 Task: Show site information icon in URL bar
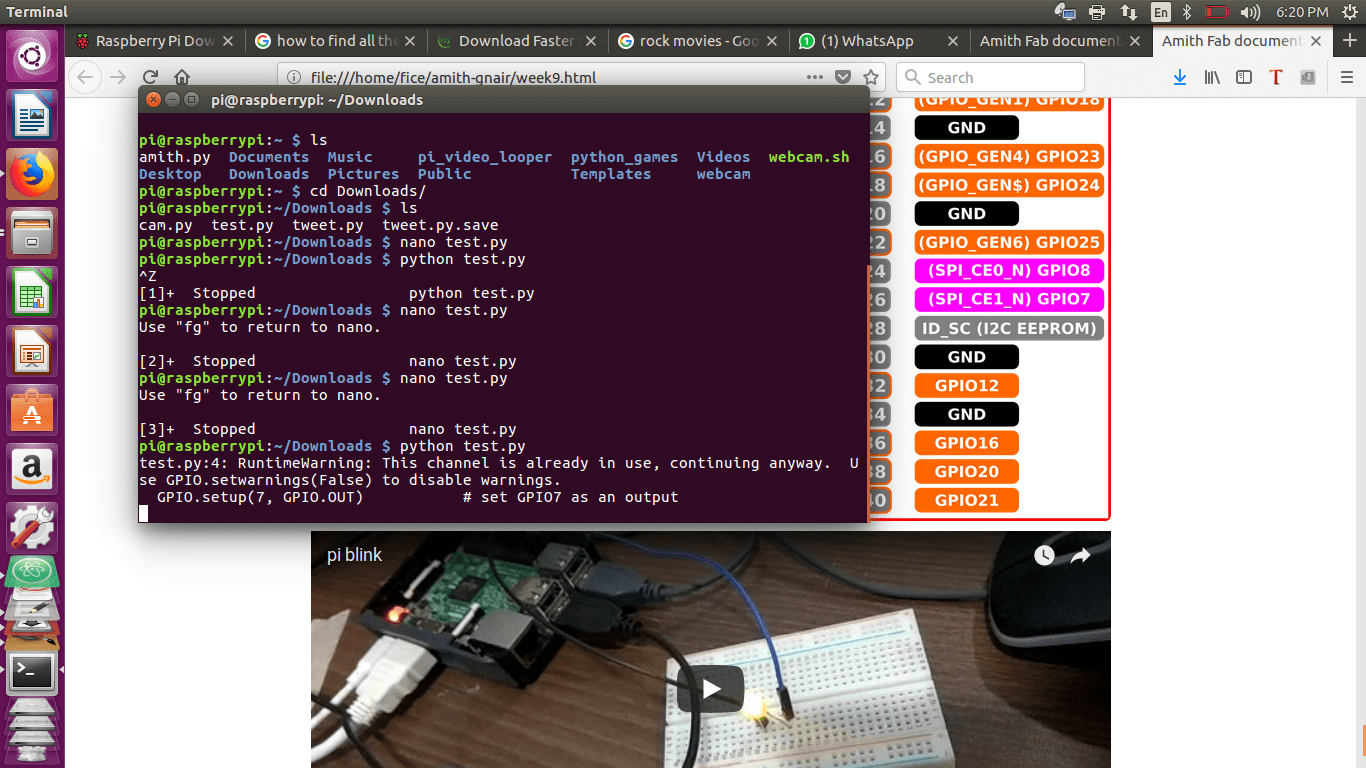click(x=293, y=77)
